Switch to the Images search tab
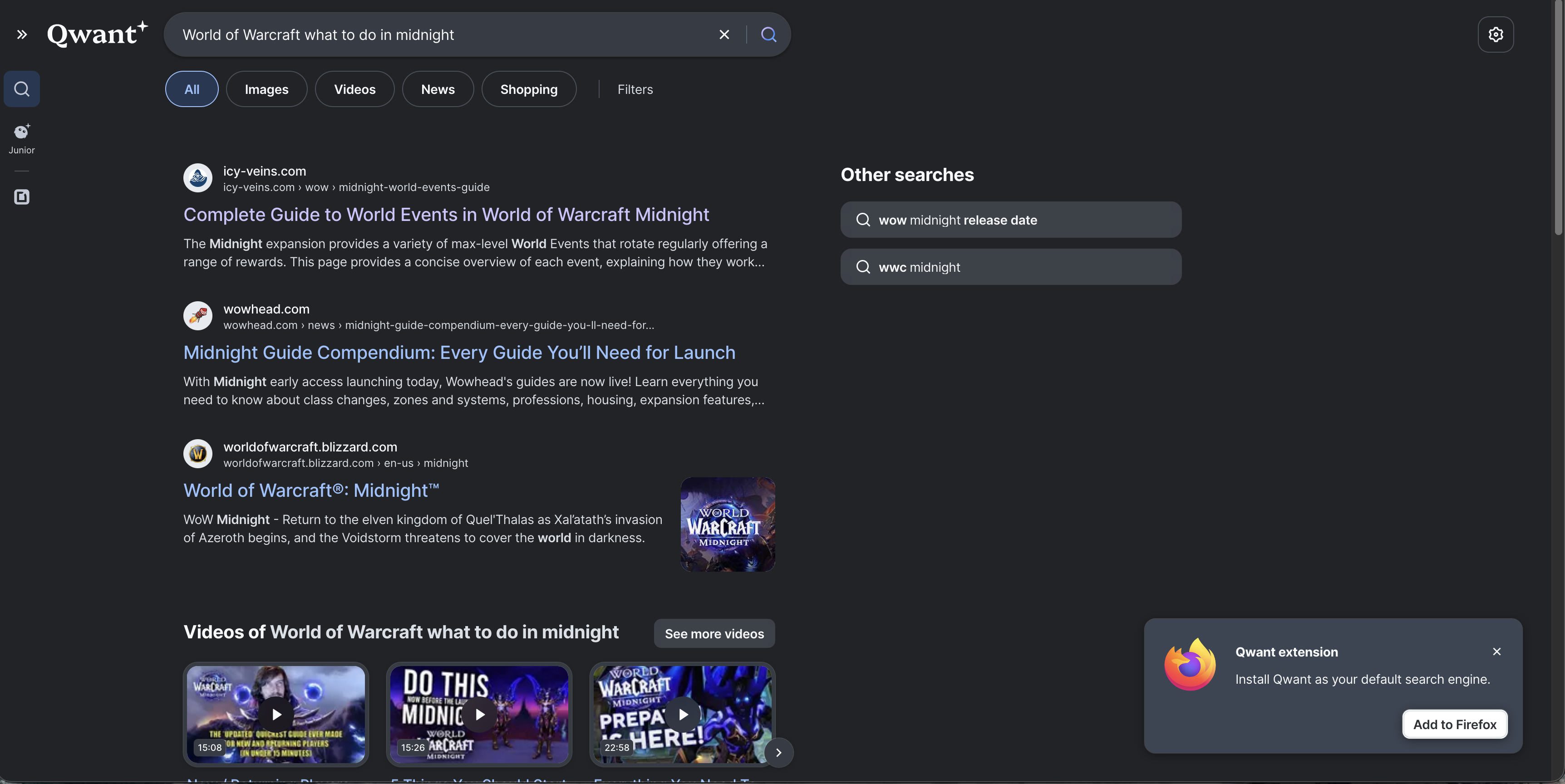1565x784 pixels. coord(266,88)
